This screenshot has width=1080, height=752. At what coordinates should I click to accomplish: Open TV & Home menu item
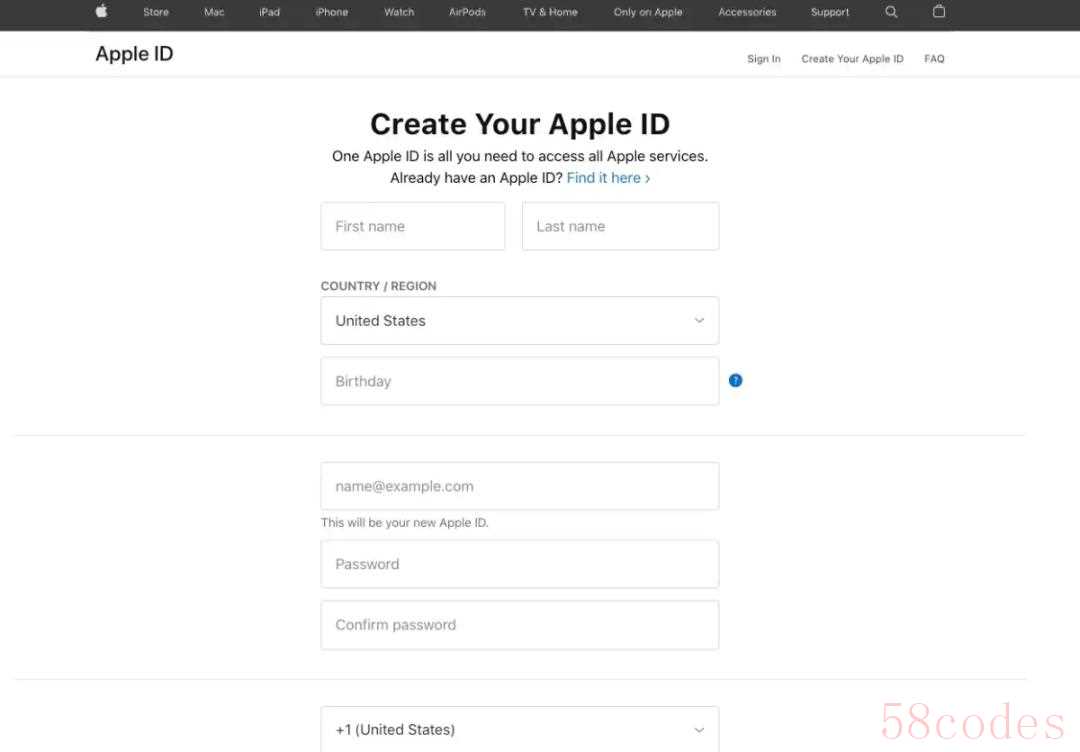pyautogui.click(x=550, y=12)
